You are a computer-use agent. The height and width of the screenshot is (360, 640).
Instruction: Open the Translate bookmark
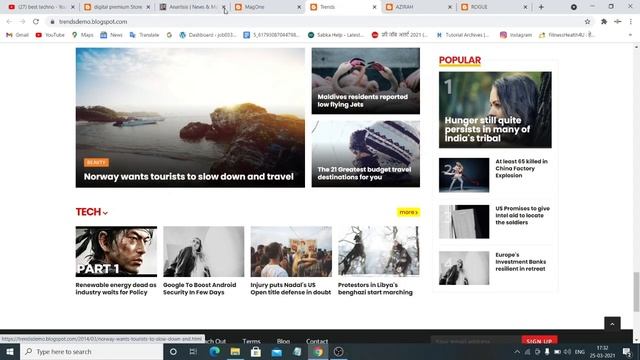144,35
